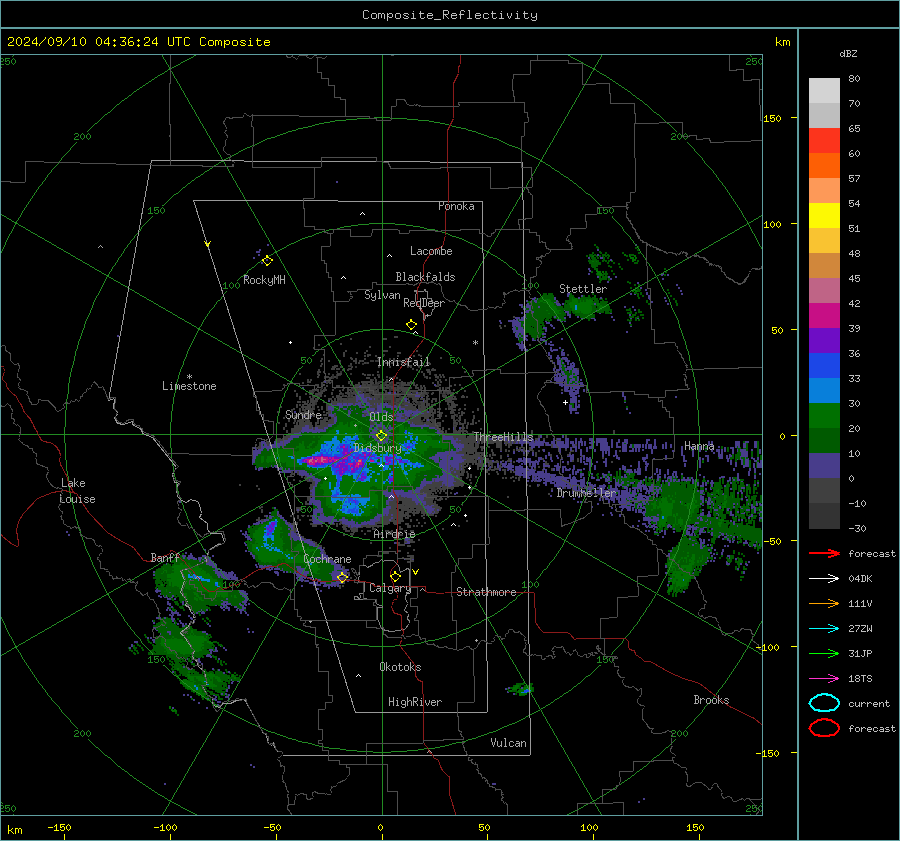This screenshot has height=841, width=900.
Task: Click the 'current' legend label text
Action: click(x=869, y=703)
